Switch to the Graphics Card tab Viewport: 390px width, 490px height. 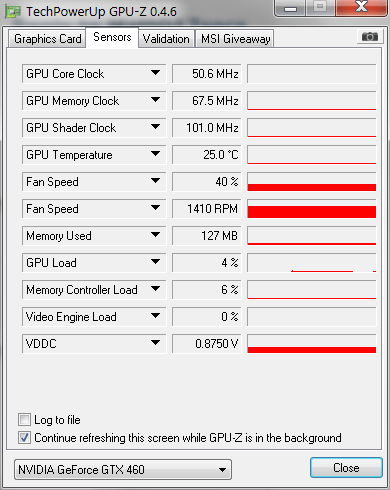pos(47,39)
